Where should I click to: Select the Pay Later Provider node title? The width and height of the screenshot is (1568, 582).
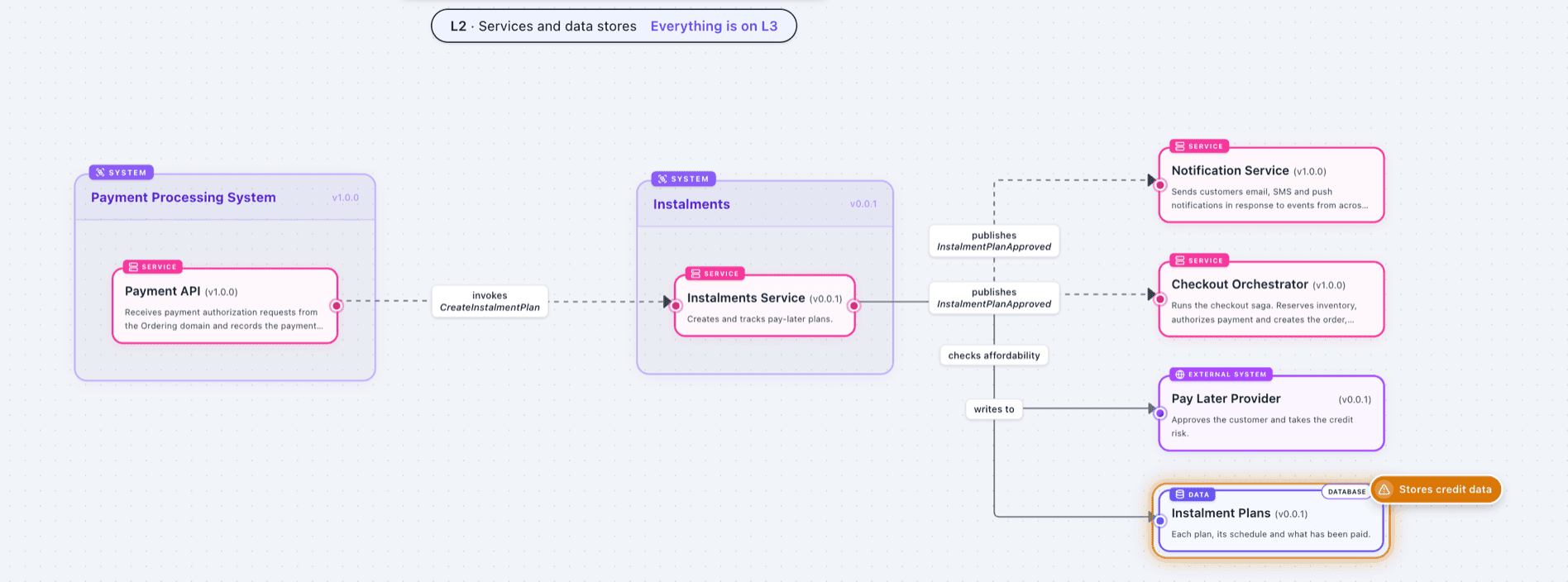pyautogui.click(x=1226, y=398)
